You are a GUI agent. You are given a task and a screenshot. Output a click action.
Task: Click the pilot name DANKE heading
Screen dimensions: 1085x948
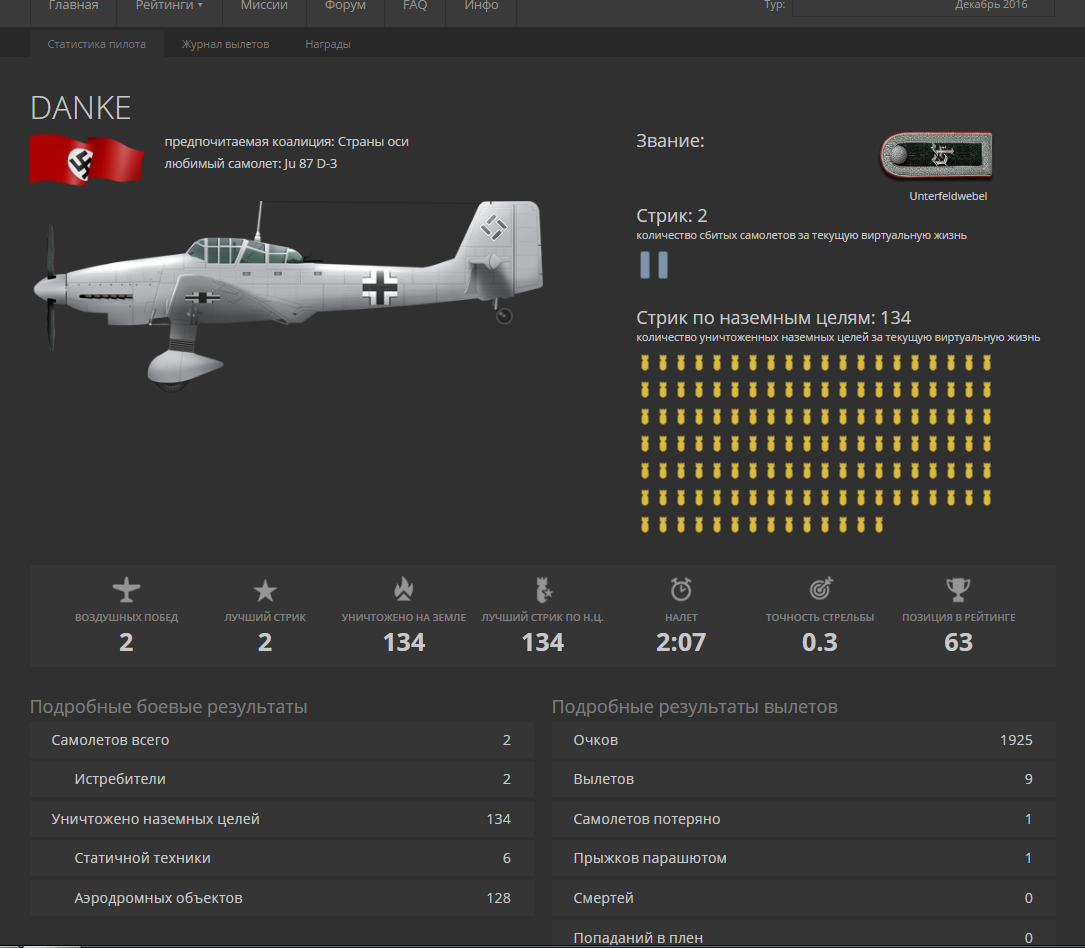pyautogui.click(x=81, y=108)
